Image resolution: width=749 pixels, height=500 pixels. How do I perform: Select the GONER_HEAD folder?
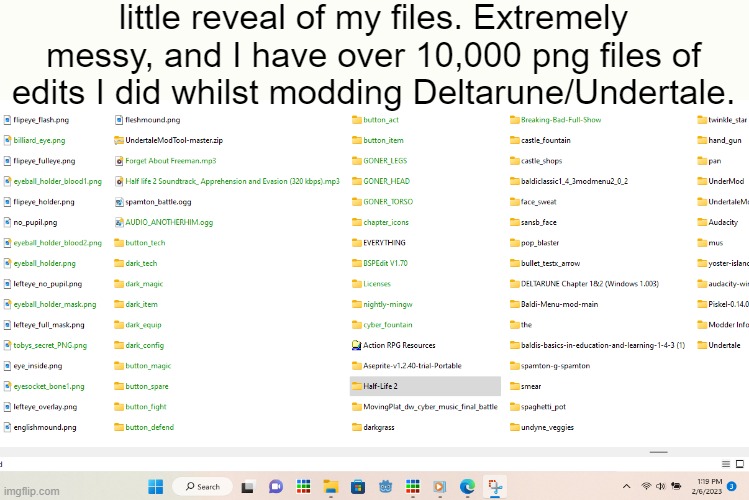pos(381,181)
